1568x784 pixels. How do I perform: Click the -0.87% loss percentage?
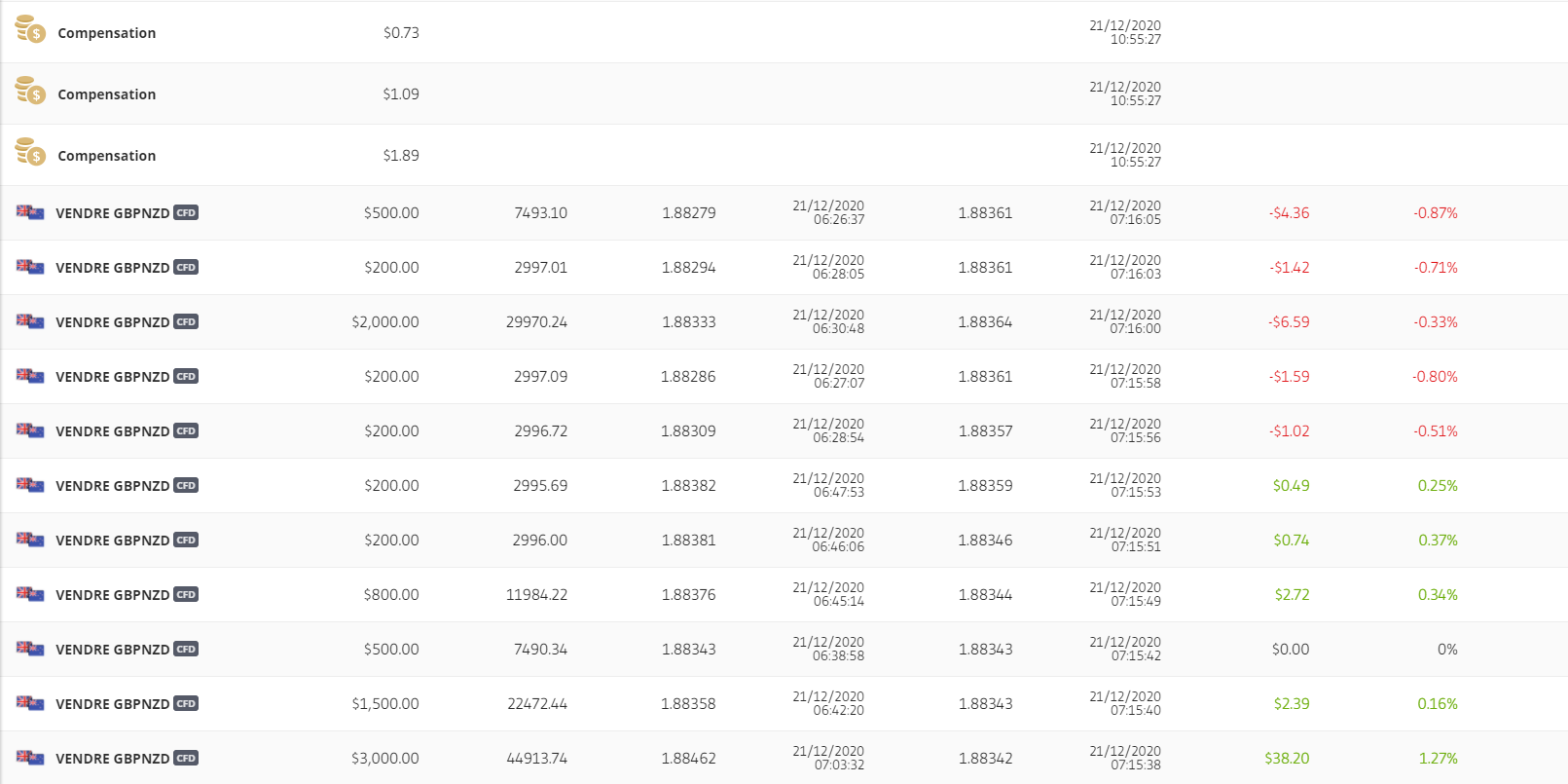click(1436, 213)
